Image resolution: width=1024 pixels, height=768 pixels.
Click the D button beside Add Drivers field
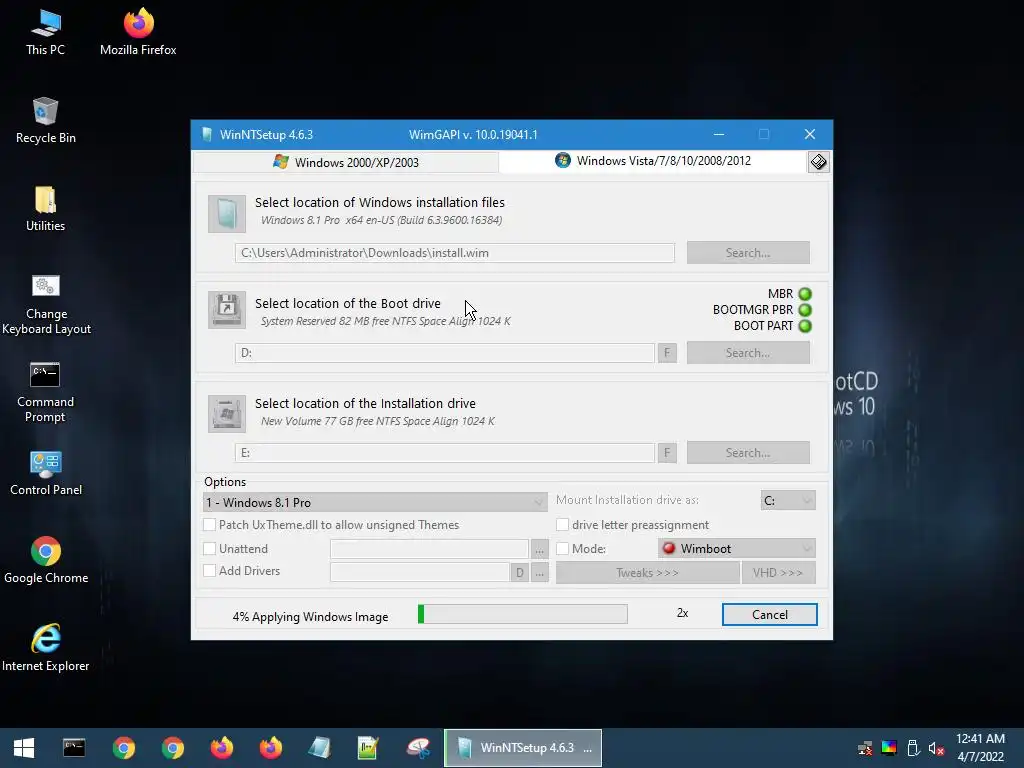tap(519, 573)
